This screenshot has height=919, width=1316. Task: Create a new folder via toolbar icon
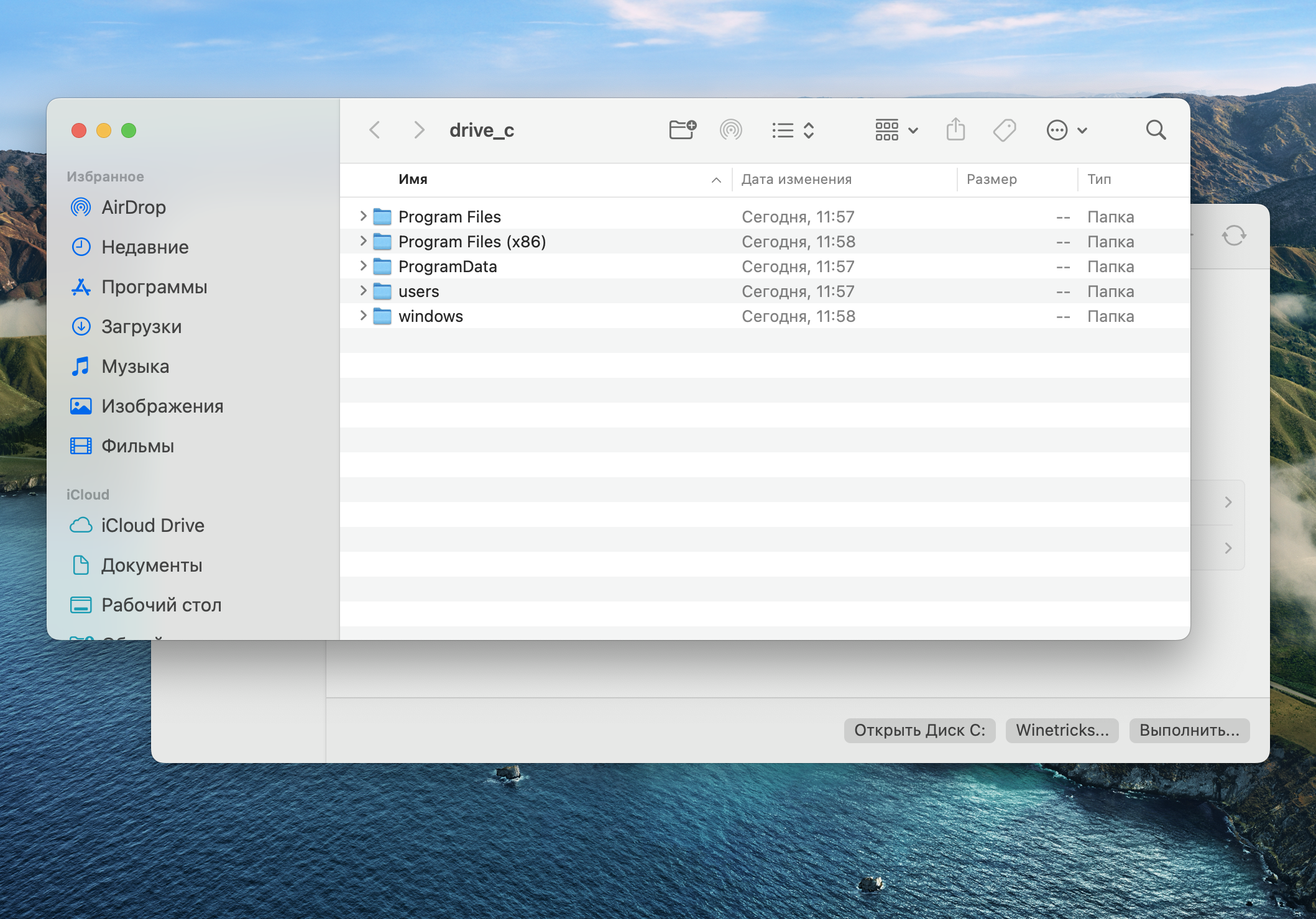point(683,130)
